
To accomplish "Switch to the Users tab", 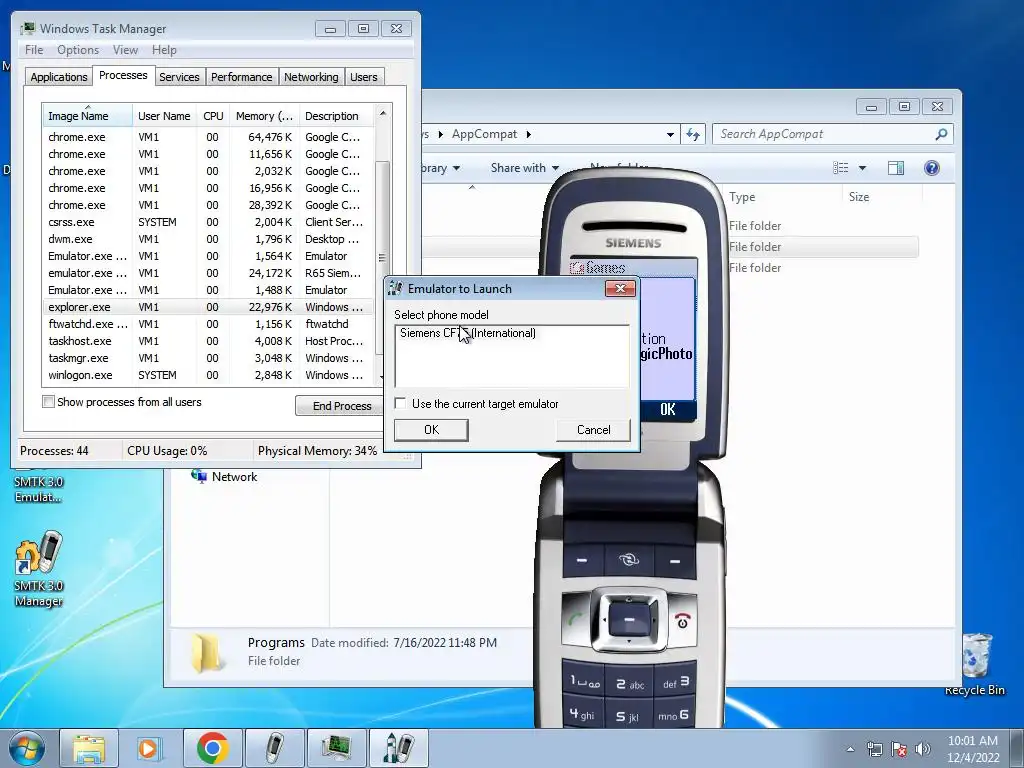I will (363, 77).
